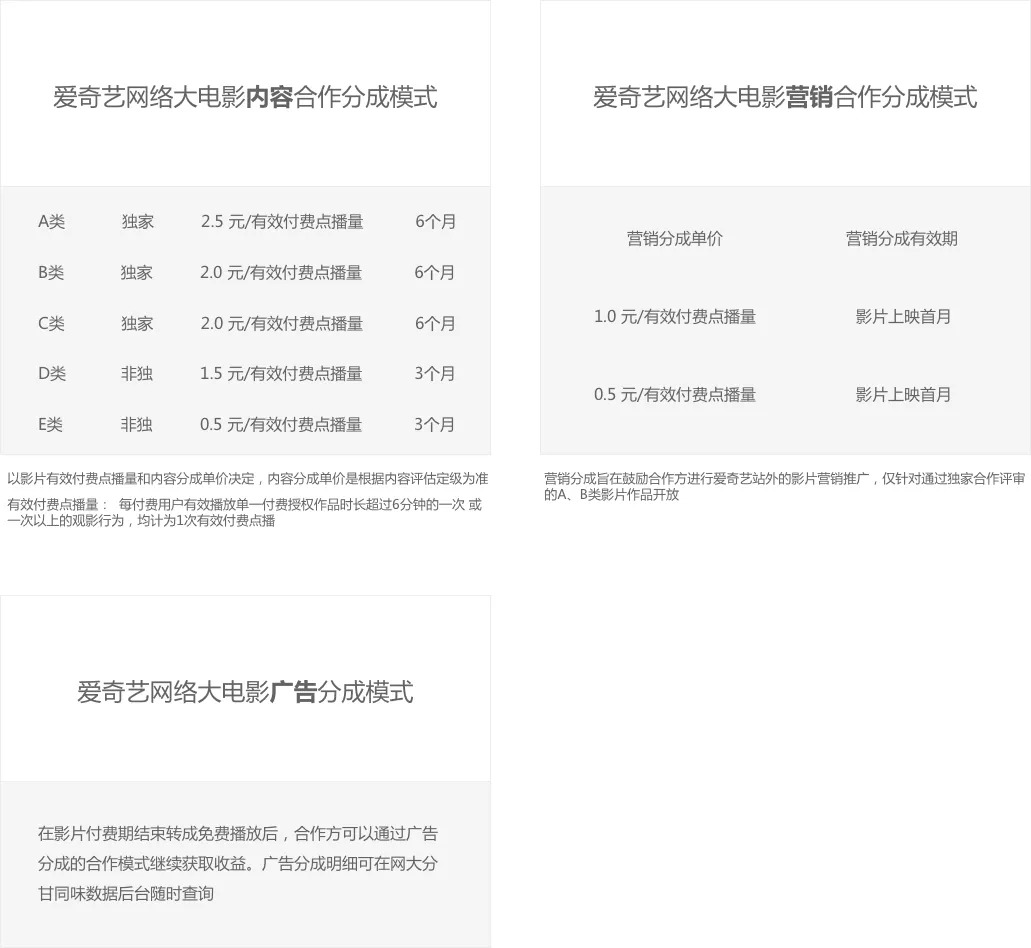
Task: Click 影片上映首月 beside 1.0 元 price
Action: pos(903,316)
